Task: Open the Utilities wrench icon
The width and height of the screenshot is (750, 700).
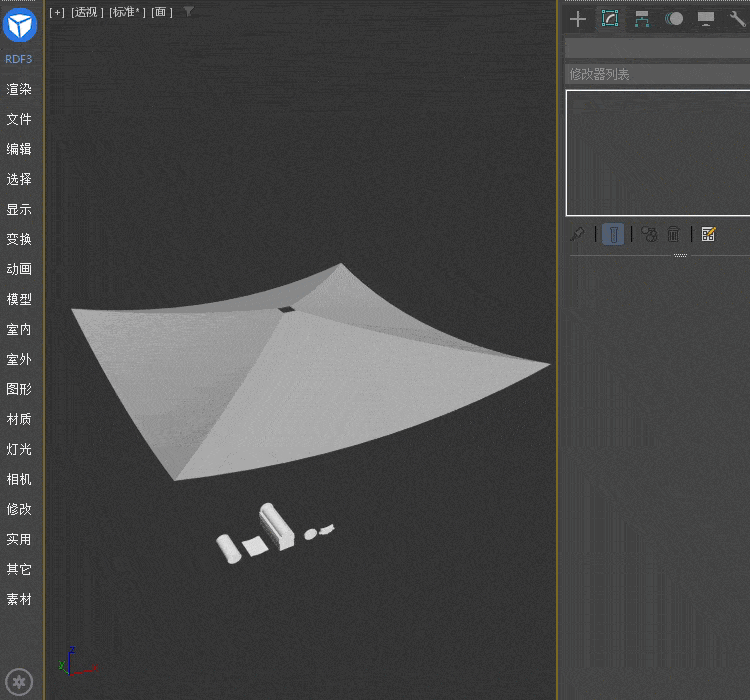Action: [x=737, y=19]
